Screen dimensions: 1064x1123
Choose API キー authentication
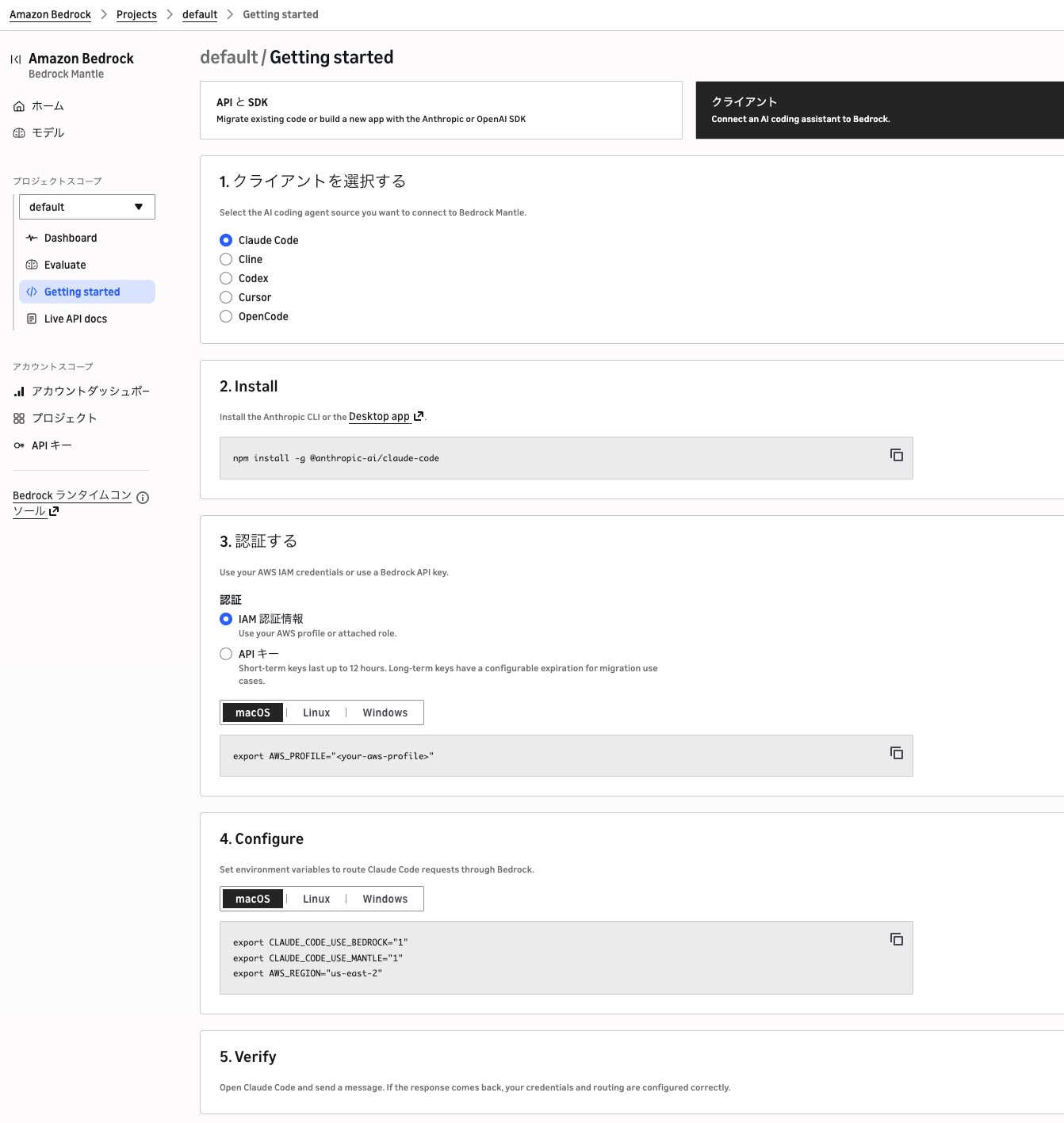(x=226, y=654)
